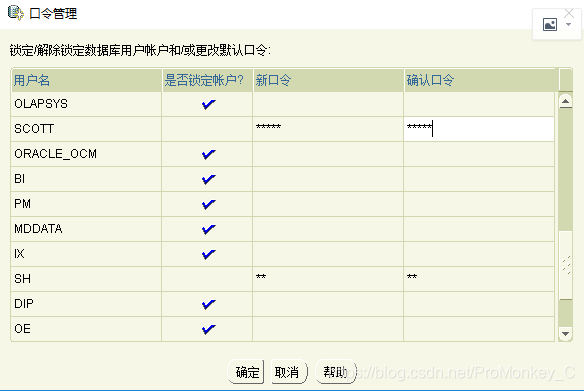Click the new password field for SH
584x391 pixels.
coord(328,279)
